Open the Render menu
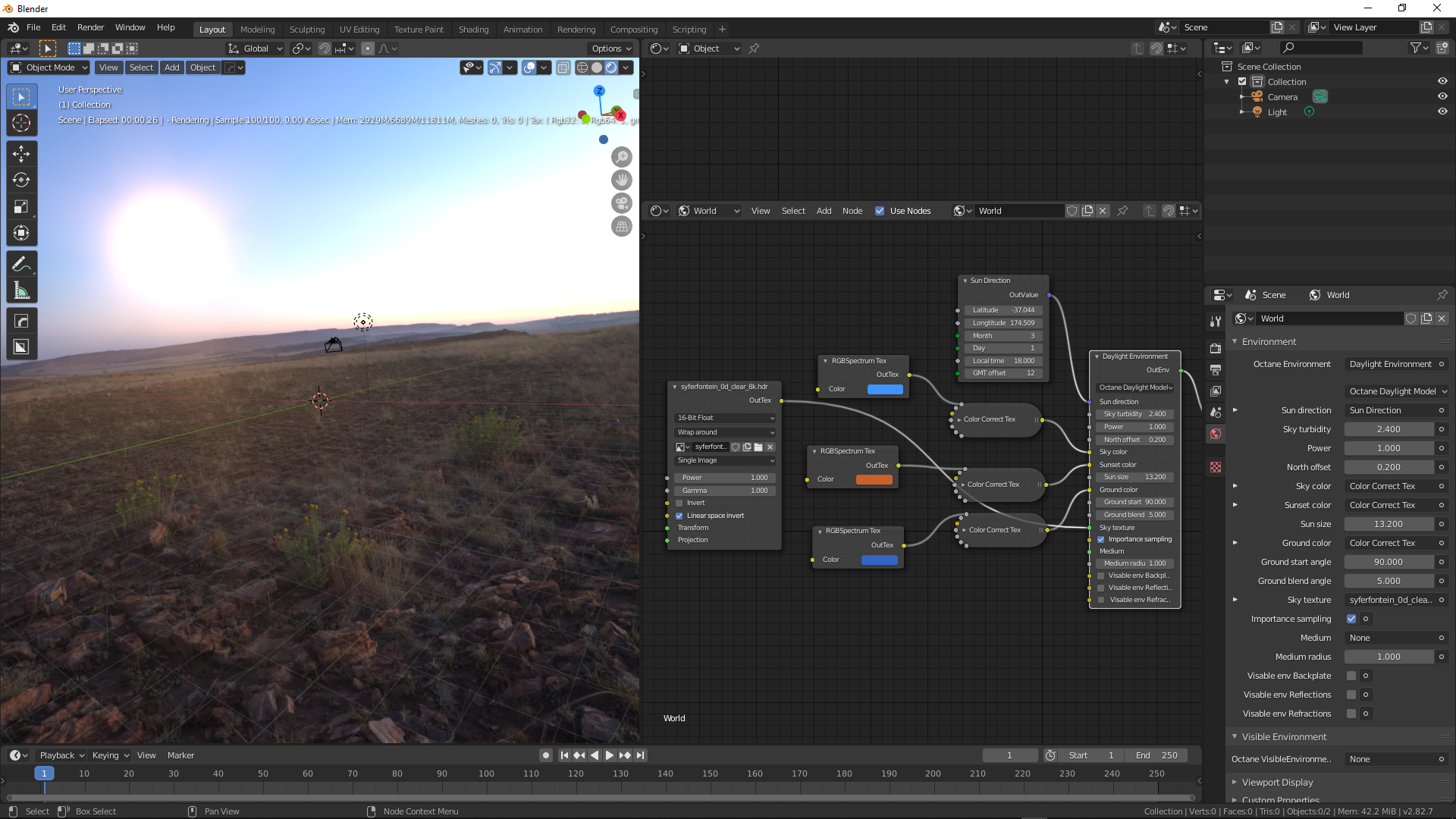Screen dimensions: 1456x819 point(90,27)
